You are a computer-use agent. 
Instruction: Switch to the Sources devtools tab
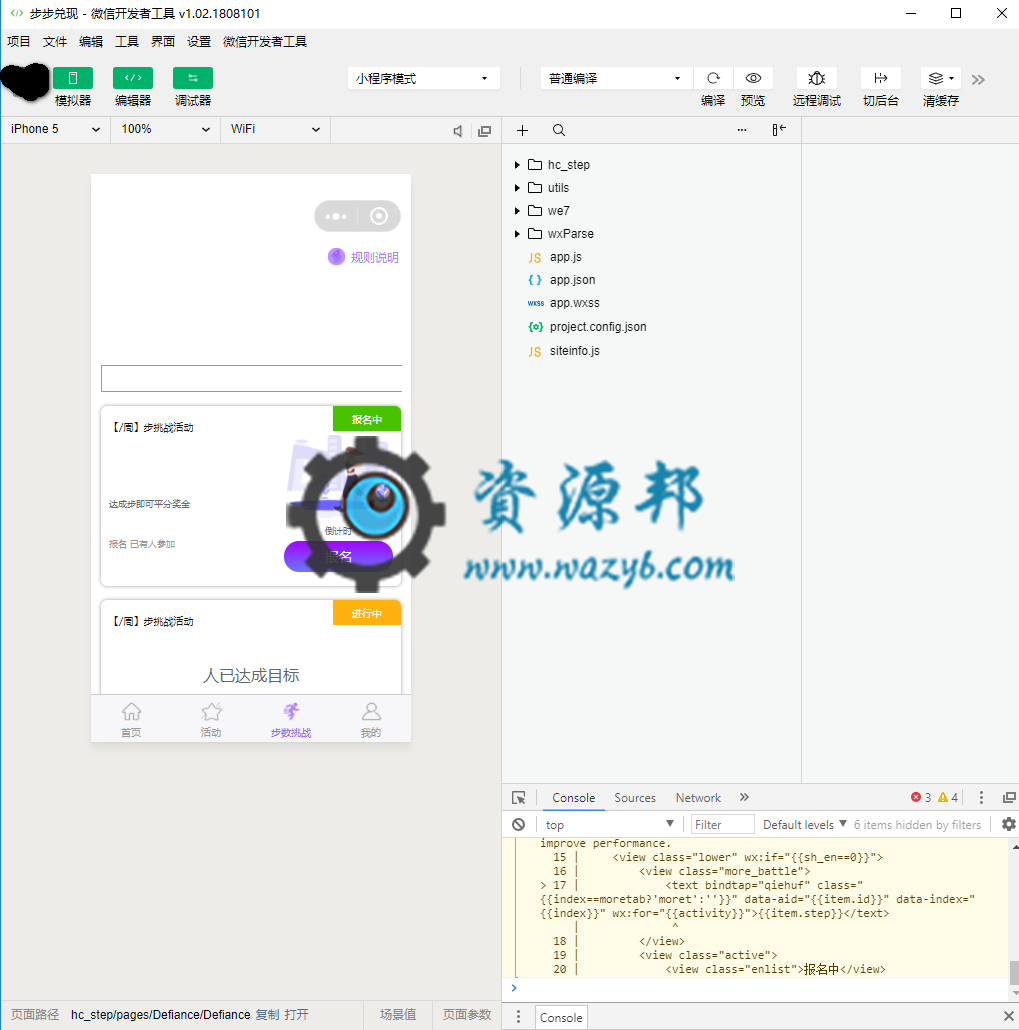coord(635,797)
